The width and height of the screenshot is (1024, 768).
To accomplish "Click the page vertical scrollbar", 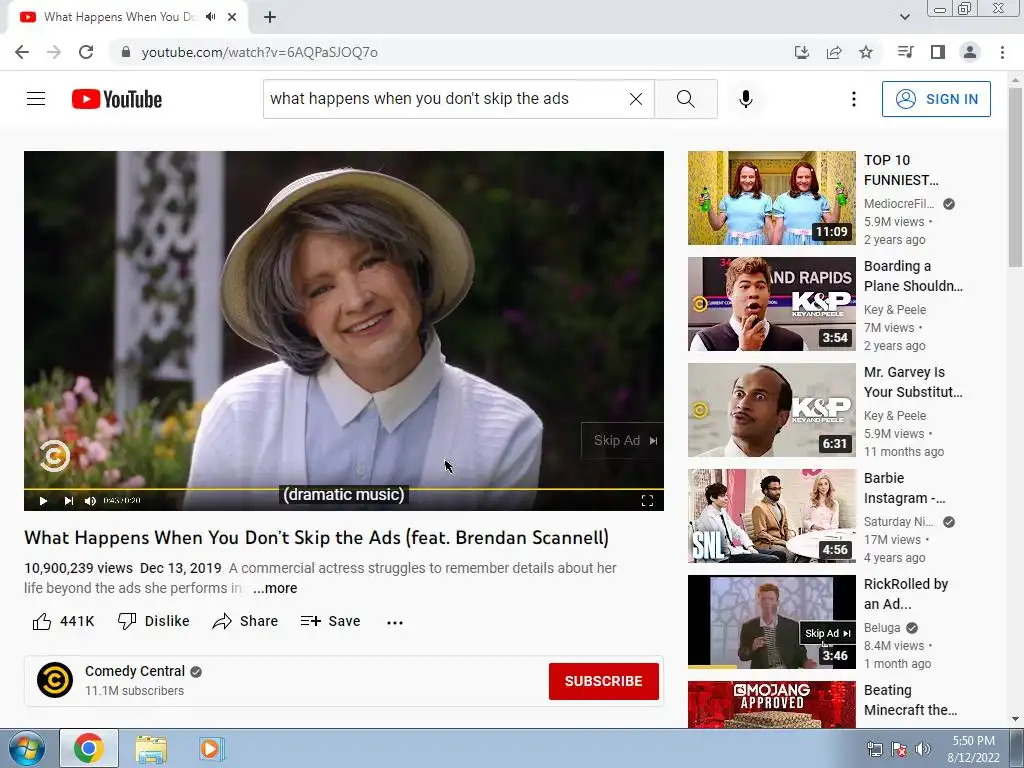I will [x=1015, y=176].
